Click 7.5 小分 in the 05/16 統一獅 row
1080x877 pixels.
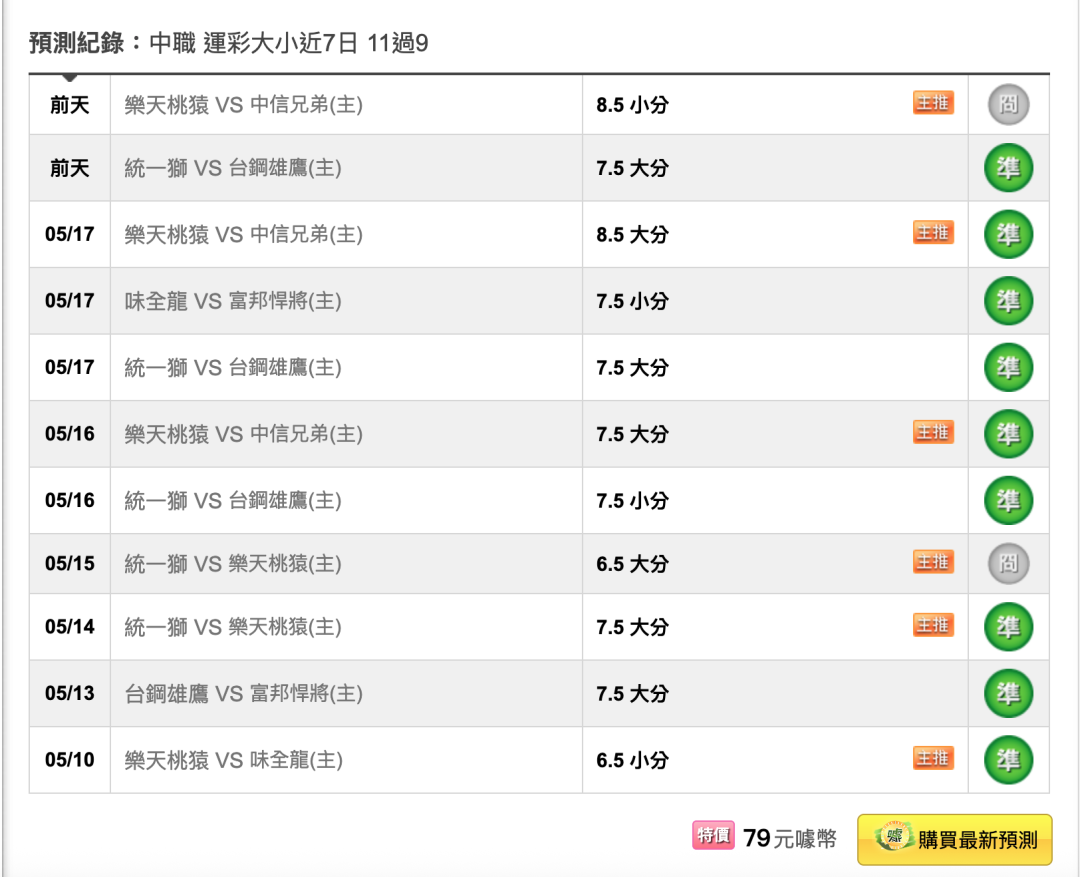632,501
